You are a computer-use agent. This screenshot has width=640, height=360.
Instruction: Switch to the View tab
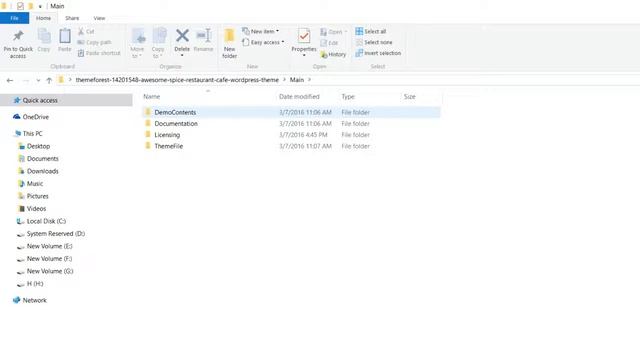tap(99, 18)
